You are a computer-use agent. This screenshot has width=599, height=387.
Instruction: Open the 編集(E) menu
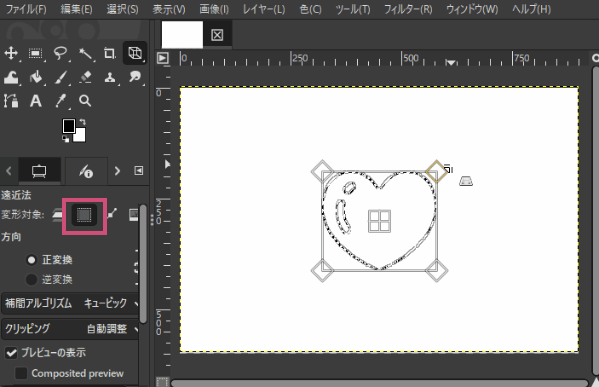click(x=76, y=9)
